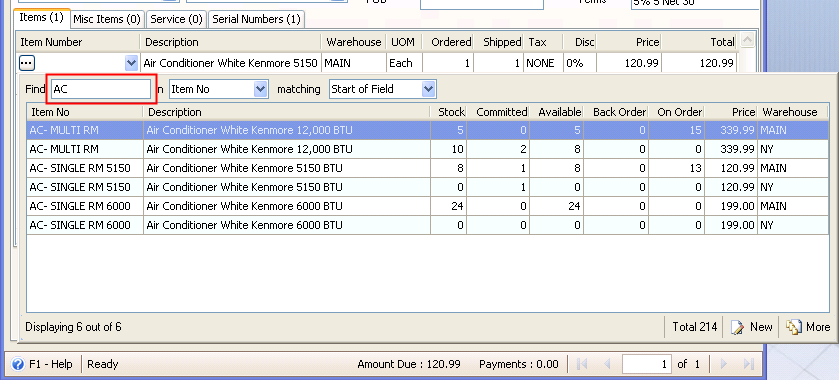The image size is (839, 380).
Task: Click the Amount Due : 120.99 status text
Action: (409, 364)
